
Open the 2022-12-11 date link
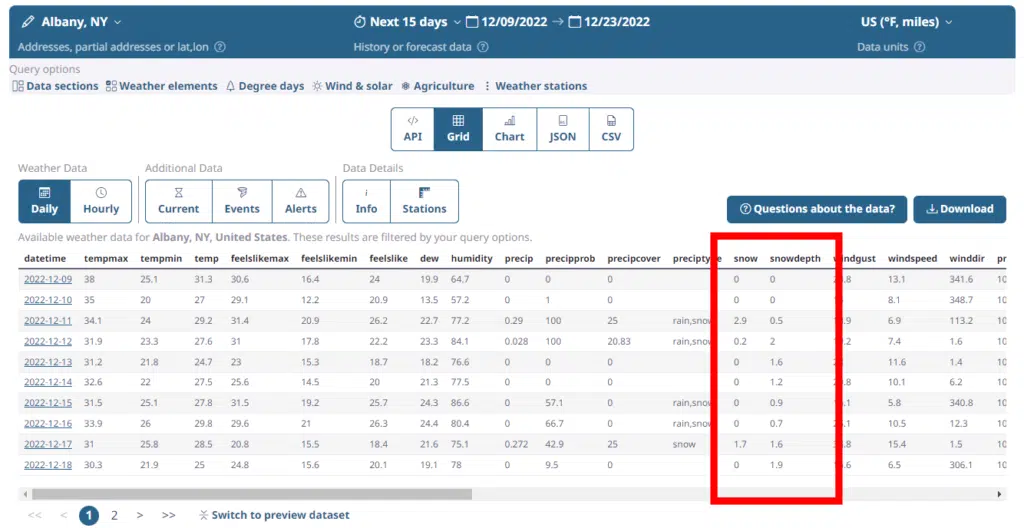48,320
